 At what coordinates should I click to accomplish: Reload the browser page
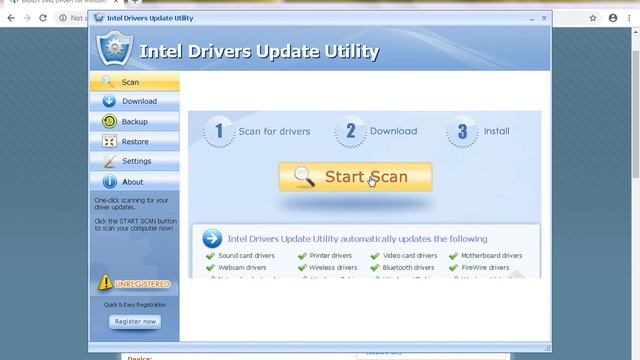point(43,18)
